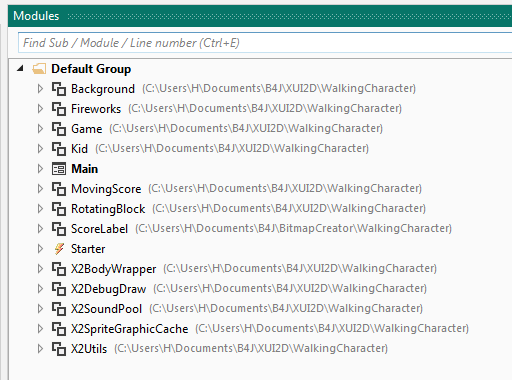Open the Starter module entry

(88, 249)
